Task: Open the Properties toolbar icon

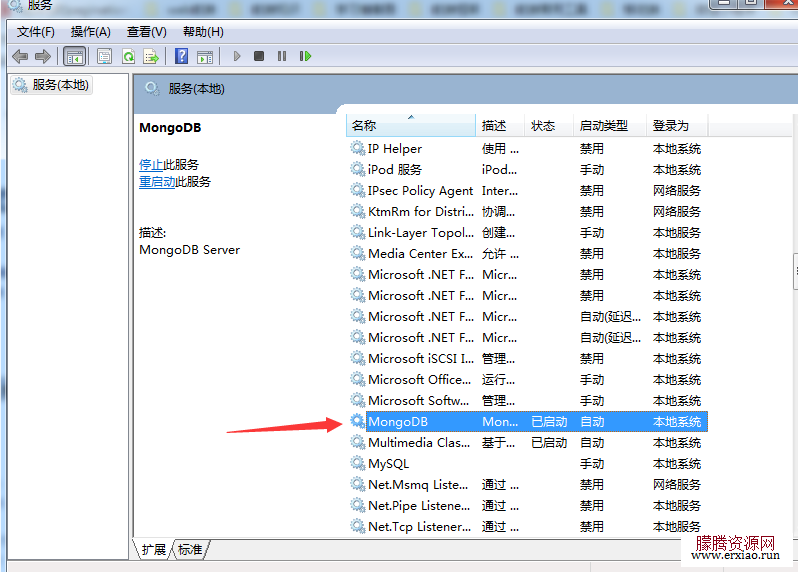Action: pyautogui.click(x=104, y=56)
